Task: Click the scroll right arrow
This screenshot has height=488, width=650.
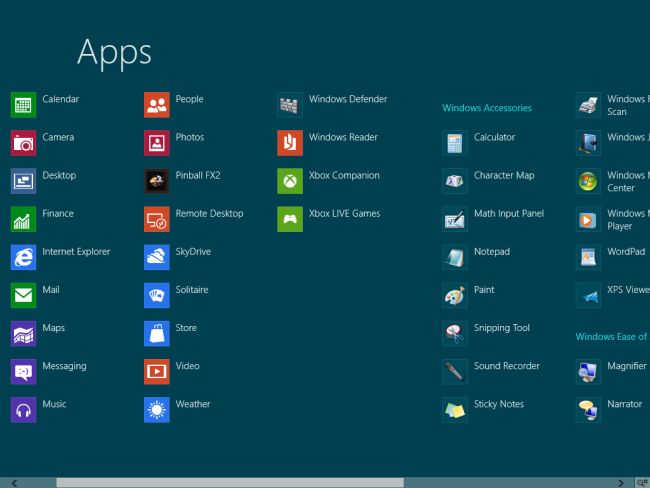Action: pos(621,483)
